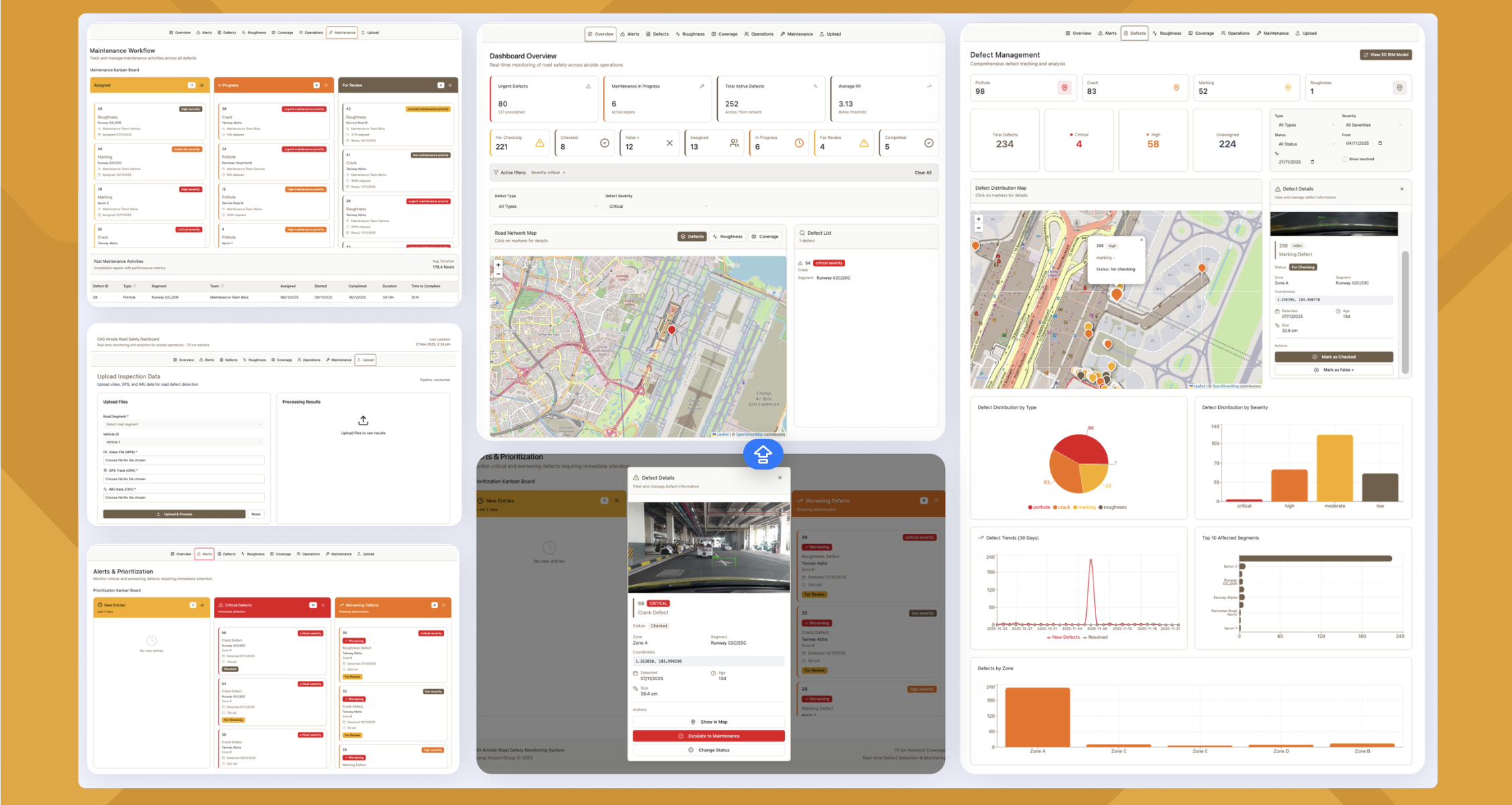Zoom out on the Defect Distribution Map
1512x805 pixels.
(979, 228)
